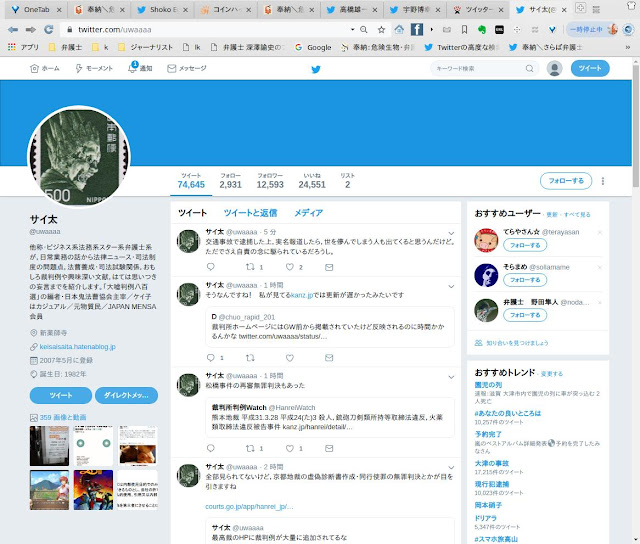Open trend 大津の事故

492,463
